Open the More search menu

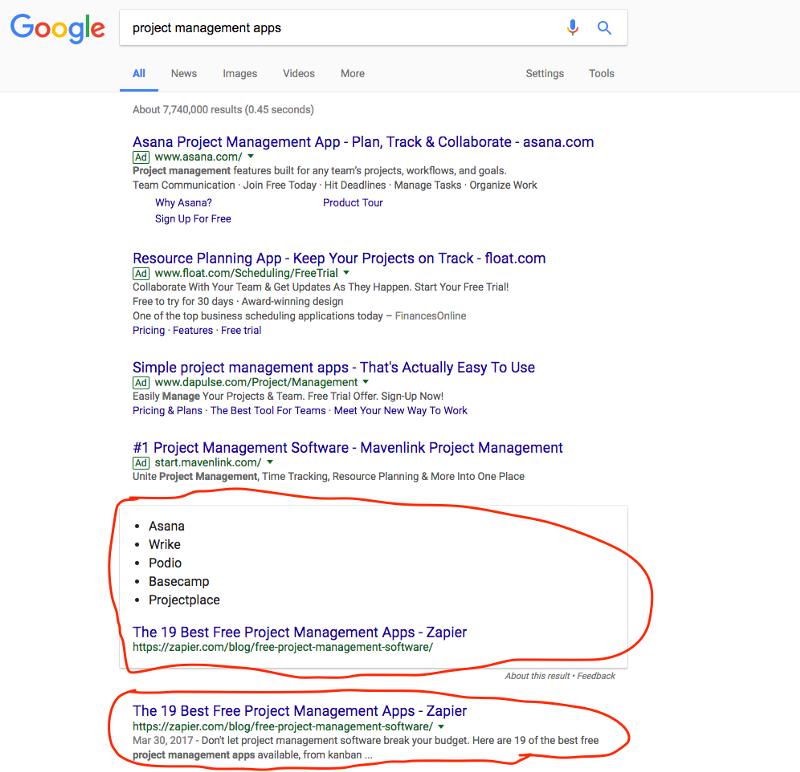point(353,73)
